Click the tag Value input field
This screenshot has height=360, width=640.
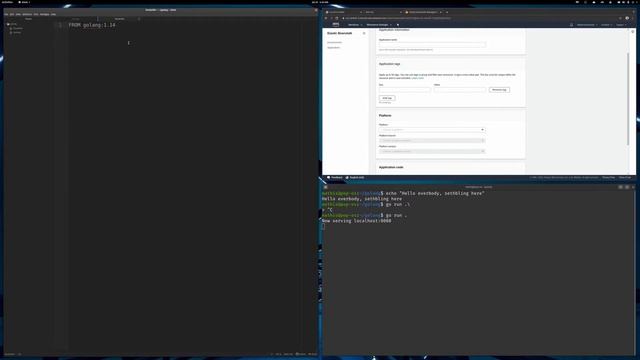point(460,90)
